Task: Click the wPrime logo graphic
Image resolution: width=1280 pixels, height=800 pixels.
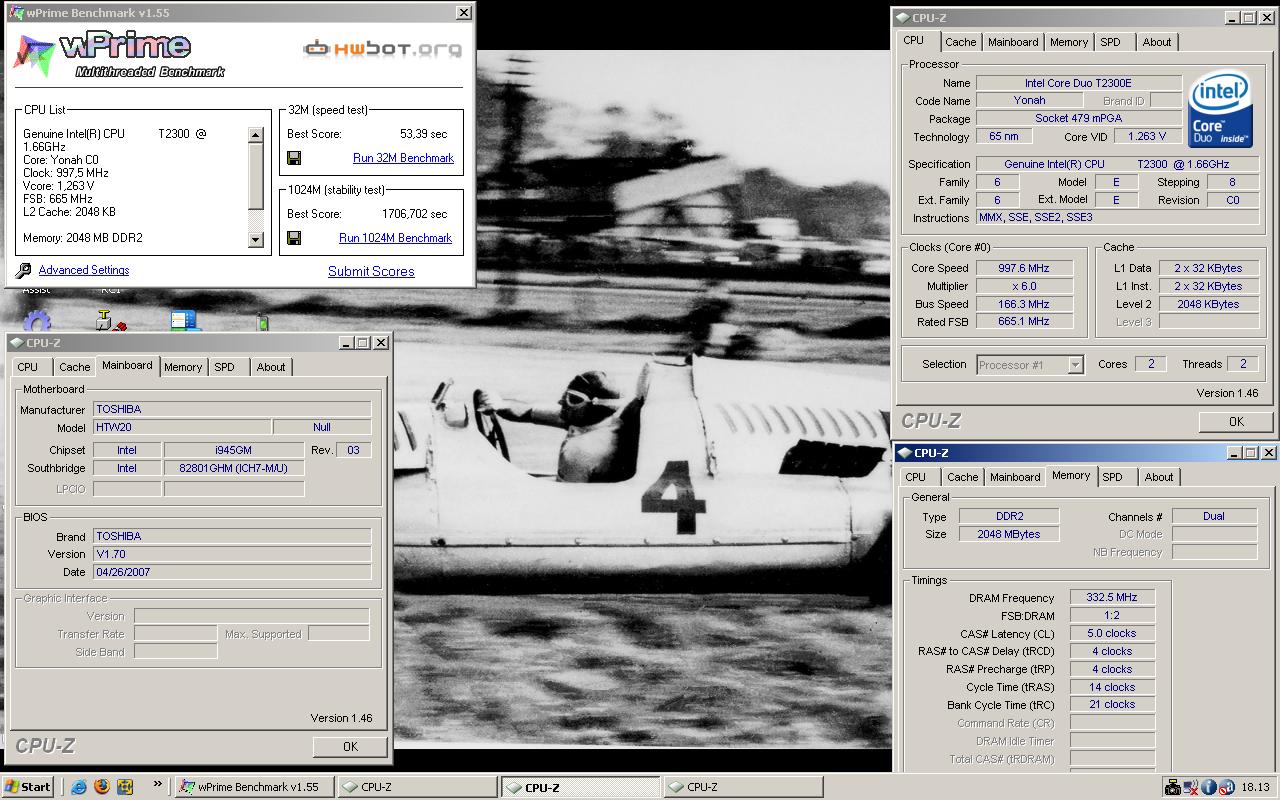Action: click(118, 52)
